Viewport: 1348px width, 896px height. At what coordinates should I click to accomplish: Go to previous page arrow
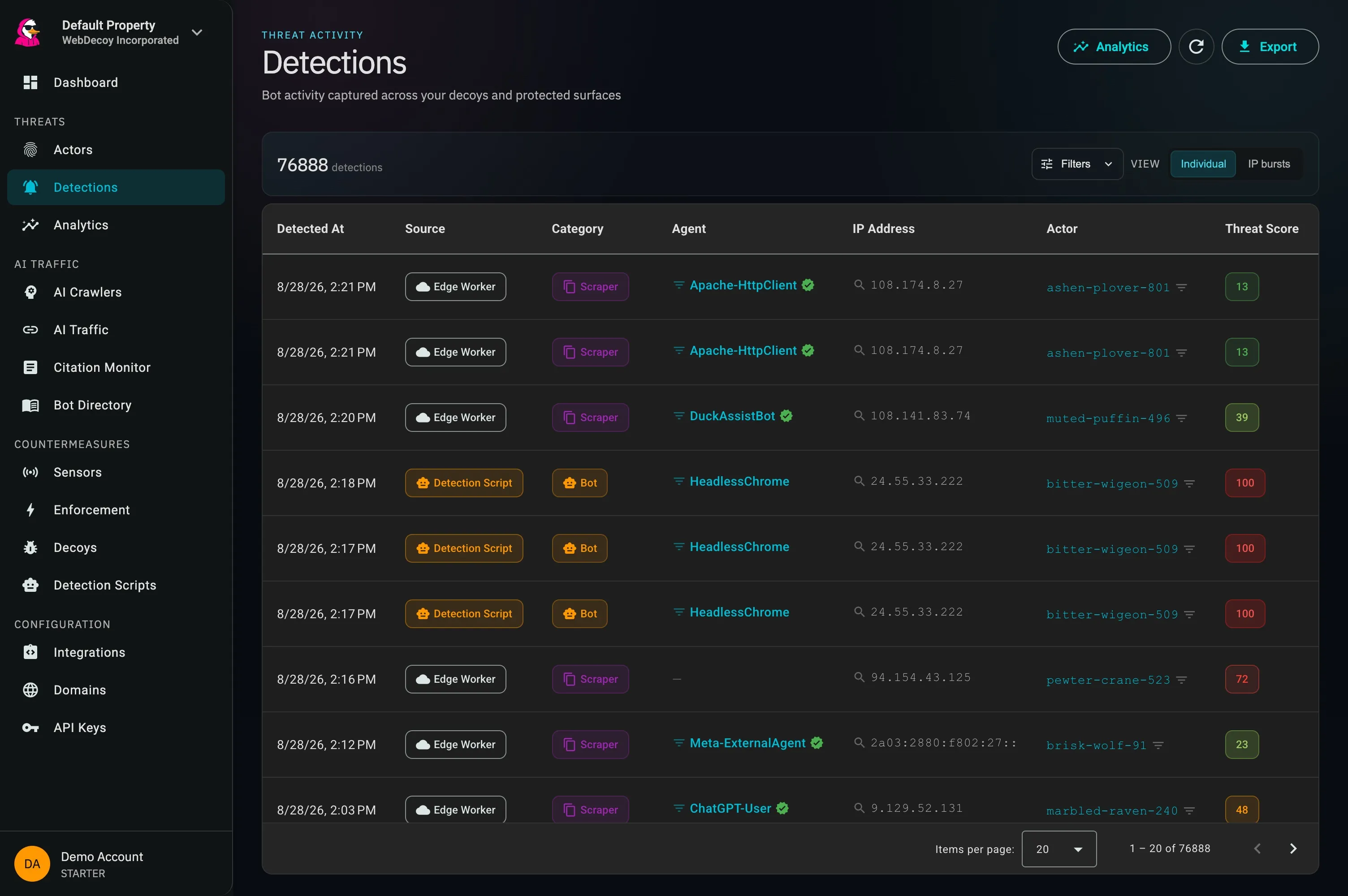point(1257,849)
